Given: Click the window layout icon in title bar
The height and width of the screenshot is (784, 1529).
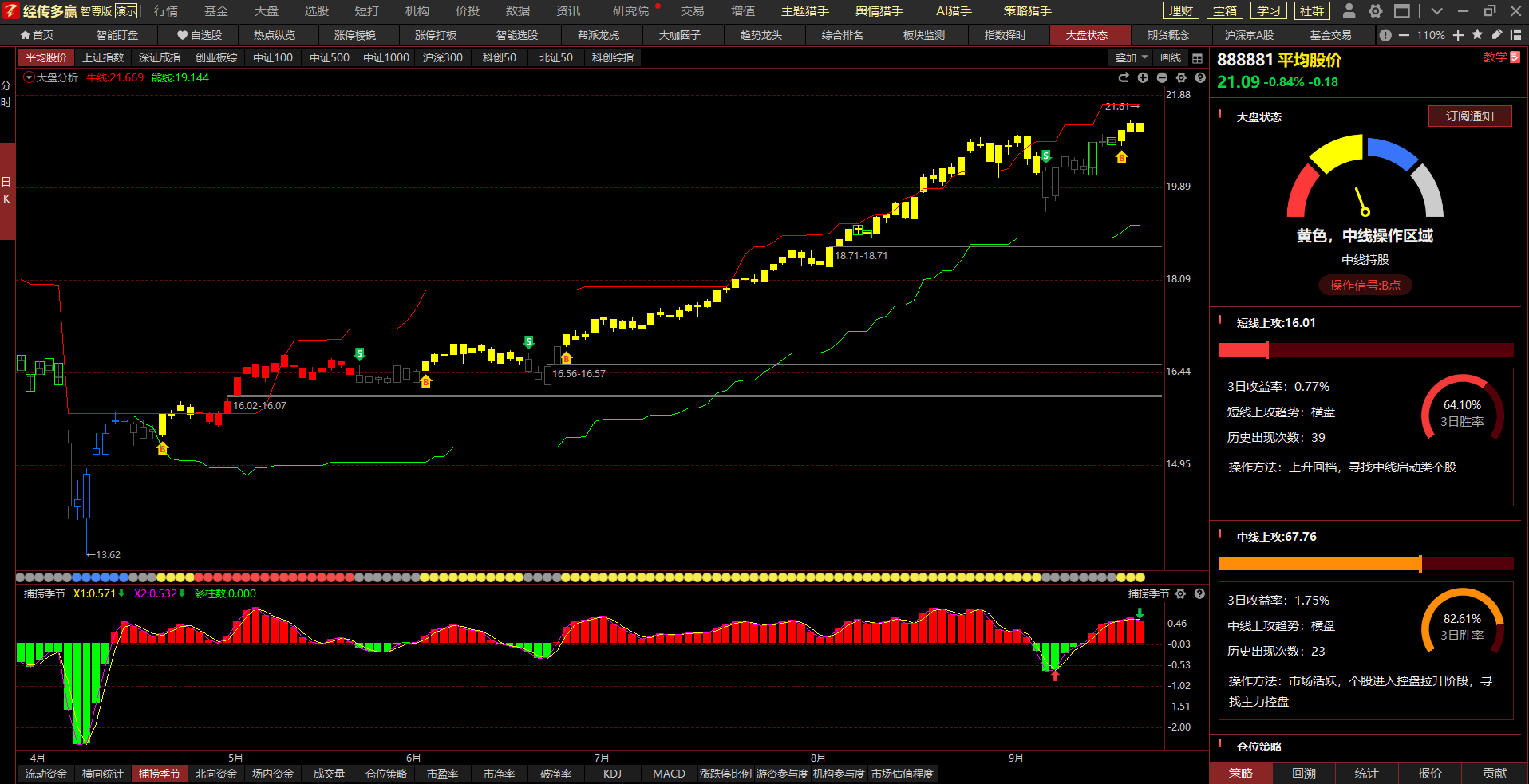Looking at the screenshot, I should tap(1402, 11).
